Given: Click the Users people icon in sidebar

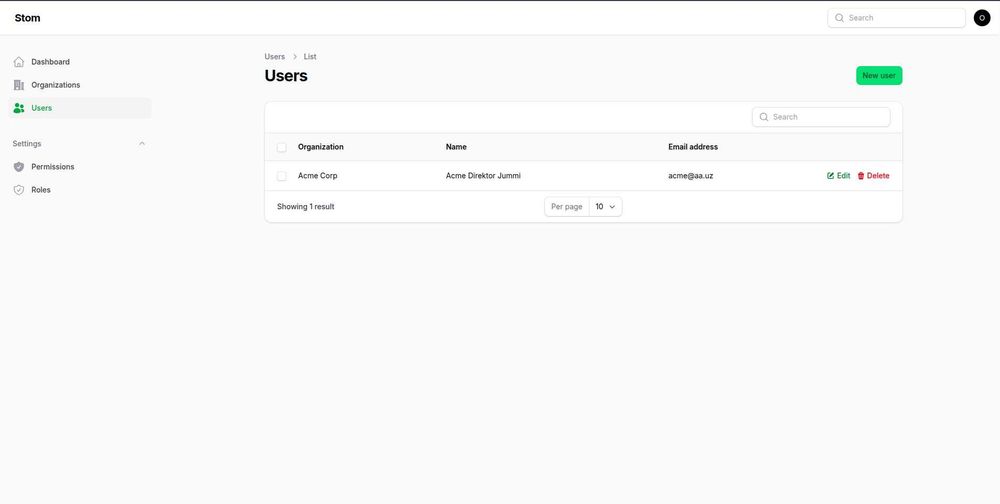Looking at the screenshot, I should (19, 108).
